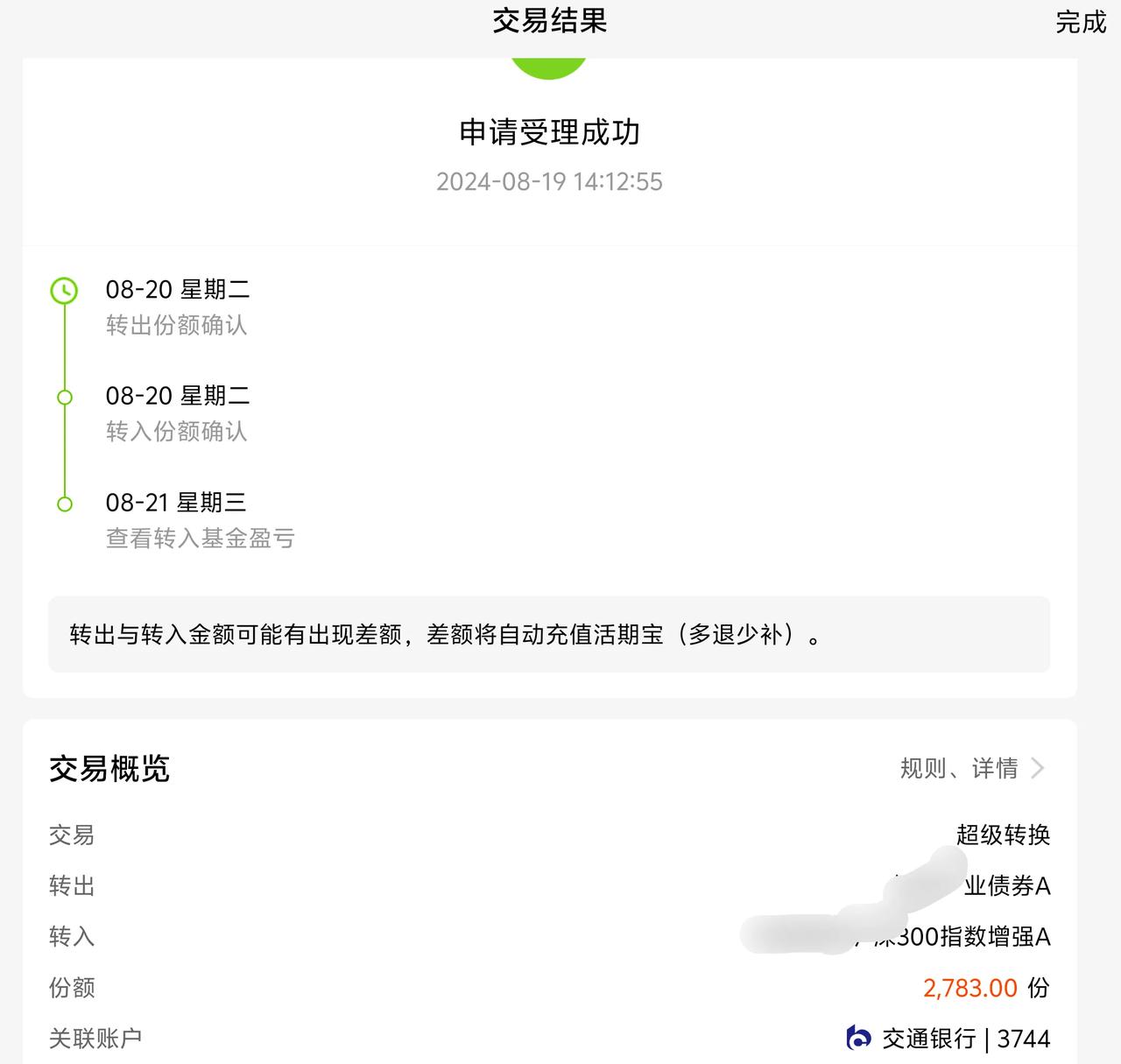
Task: Tap linked account 交通银行 | 3744
Action: [x=948, y=1038]
